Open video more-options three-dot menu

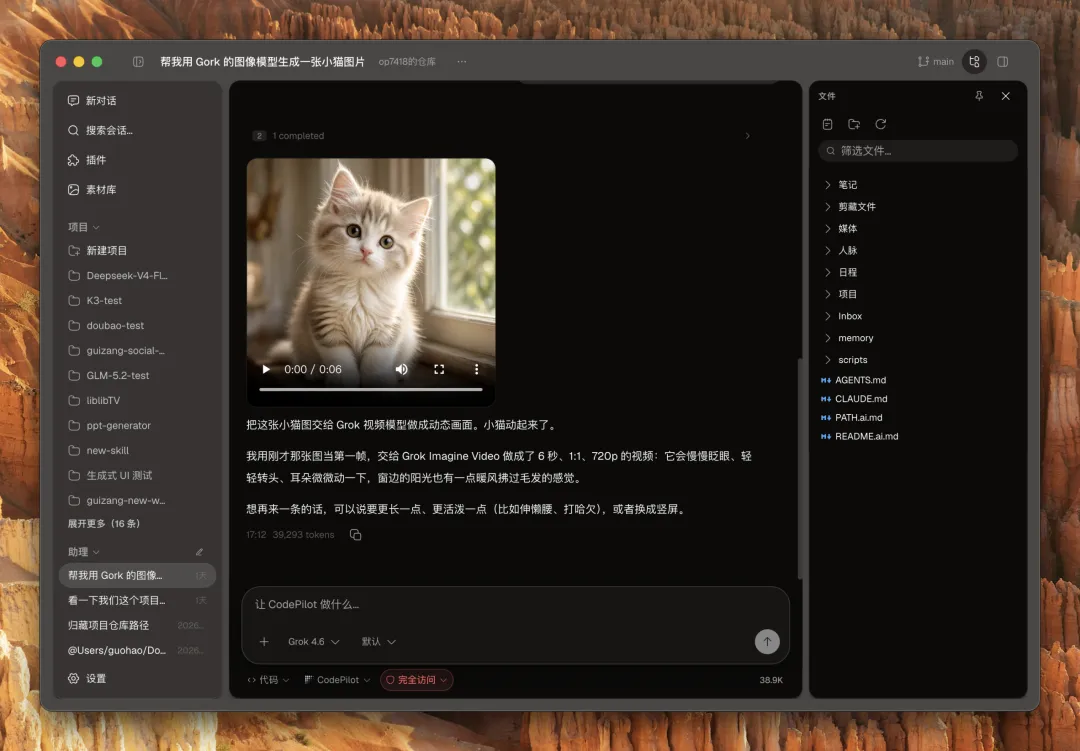[476, 369]
